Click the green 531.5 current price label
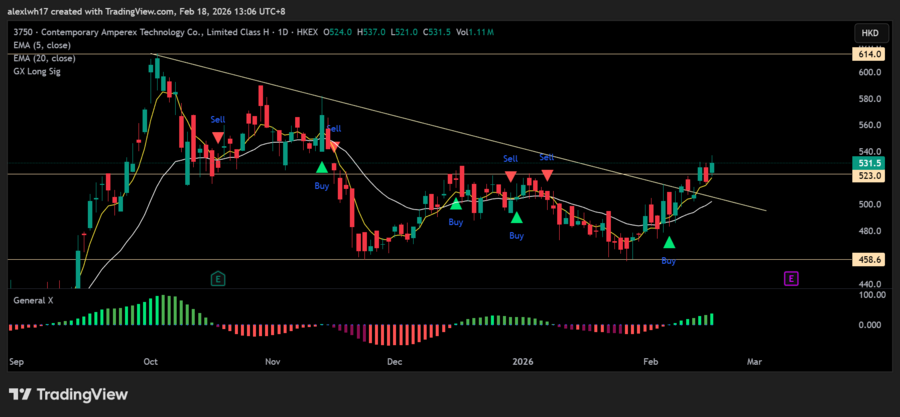 [866, 162]
